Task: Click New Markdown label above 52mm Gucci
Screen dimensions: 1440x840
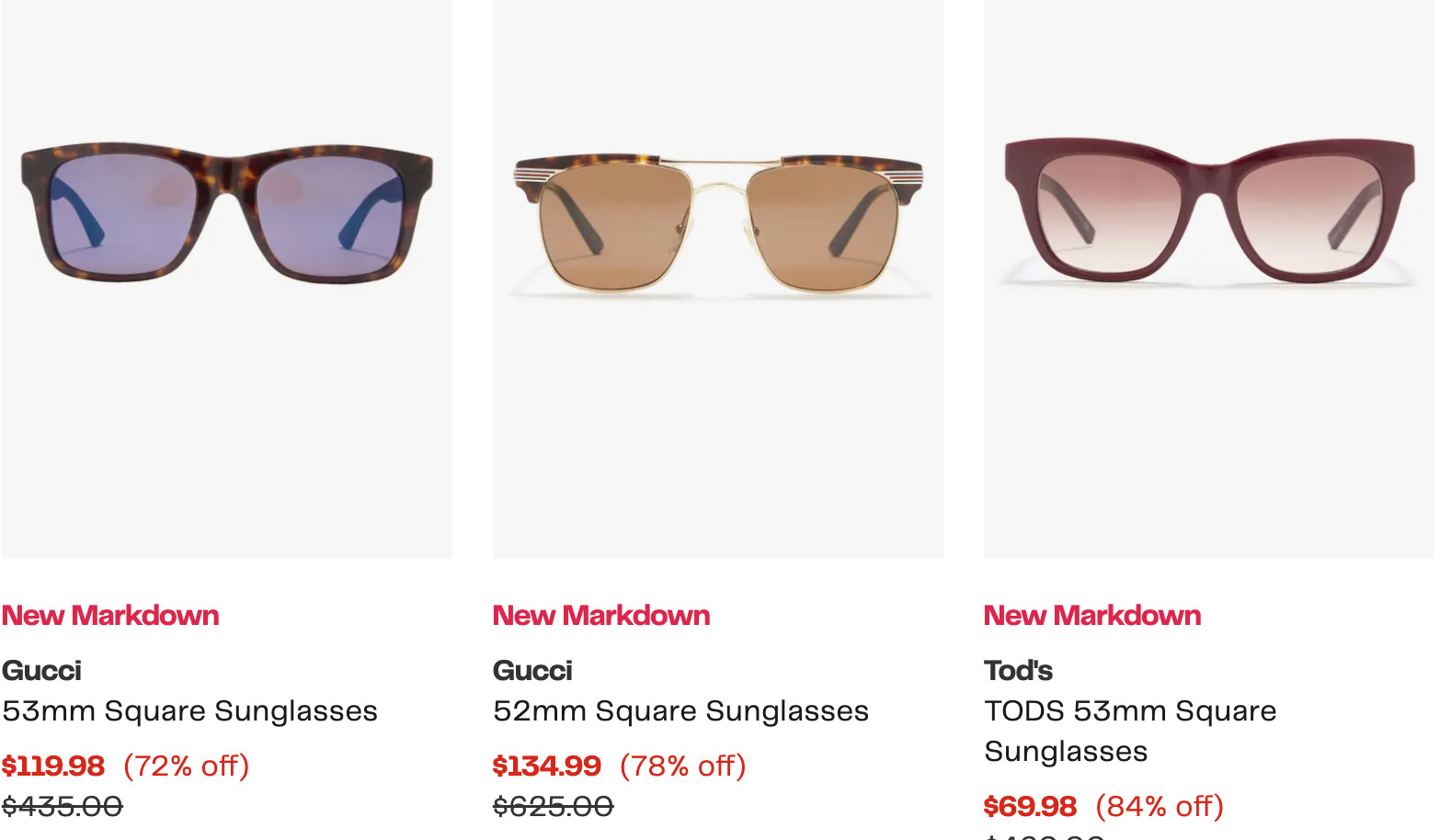Action: click(x=601, y=615)
